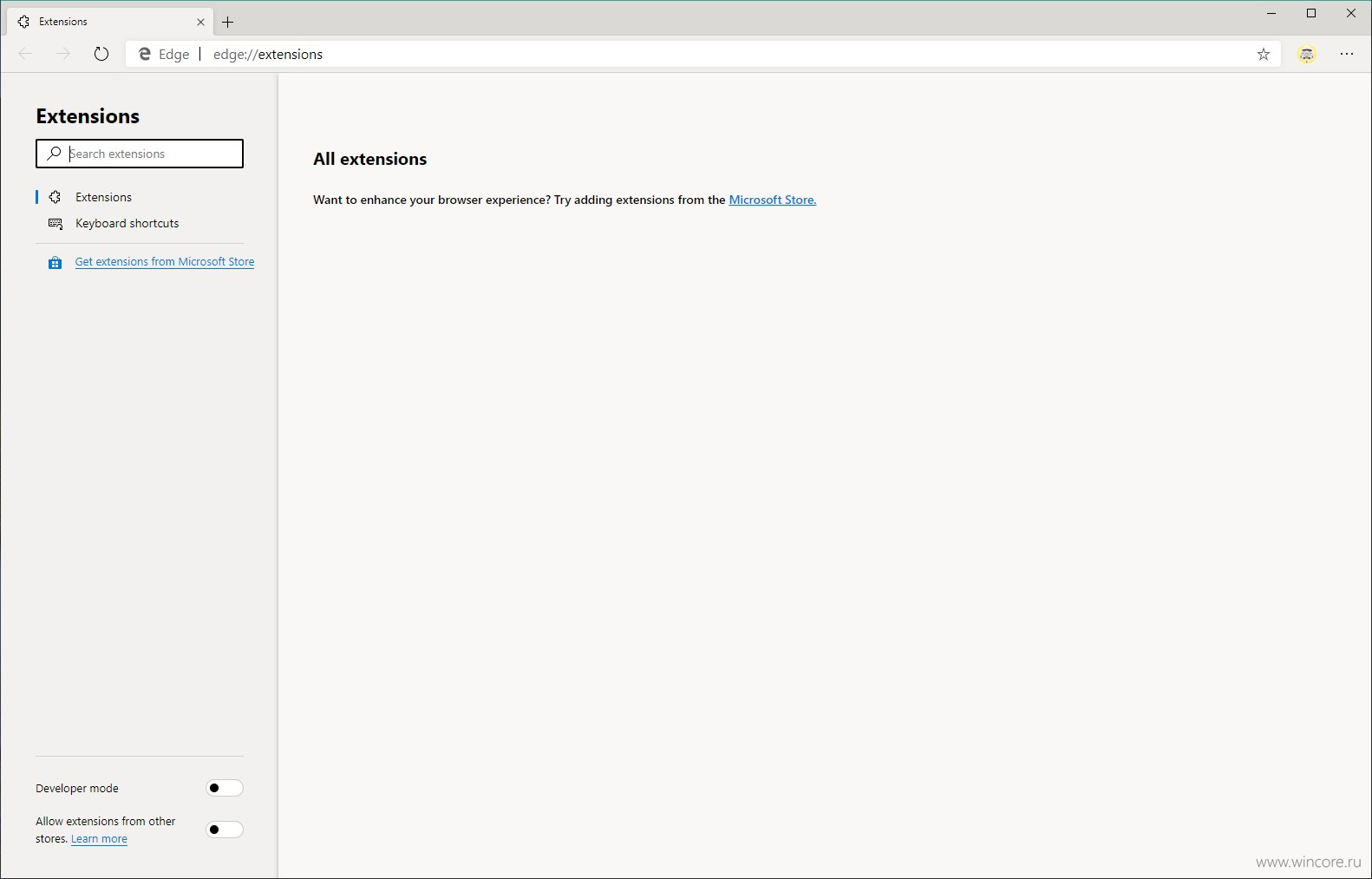Click the Microsoft Store bag icon

click(x=55, y=262)
